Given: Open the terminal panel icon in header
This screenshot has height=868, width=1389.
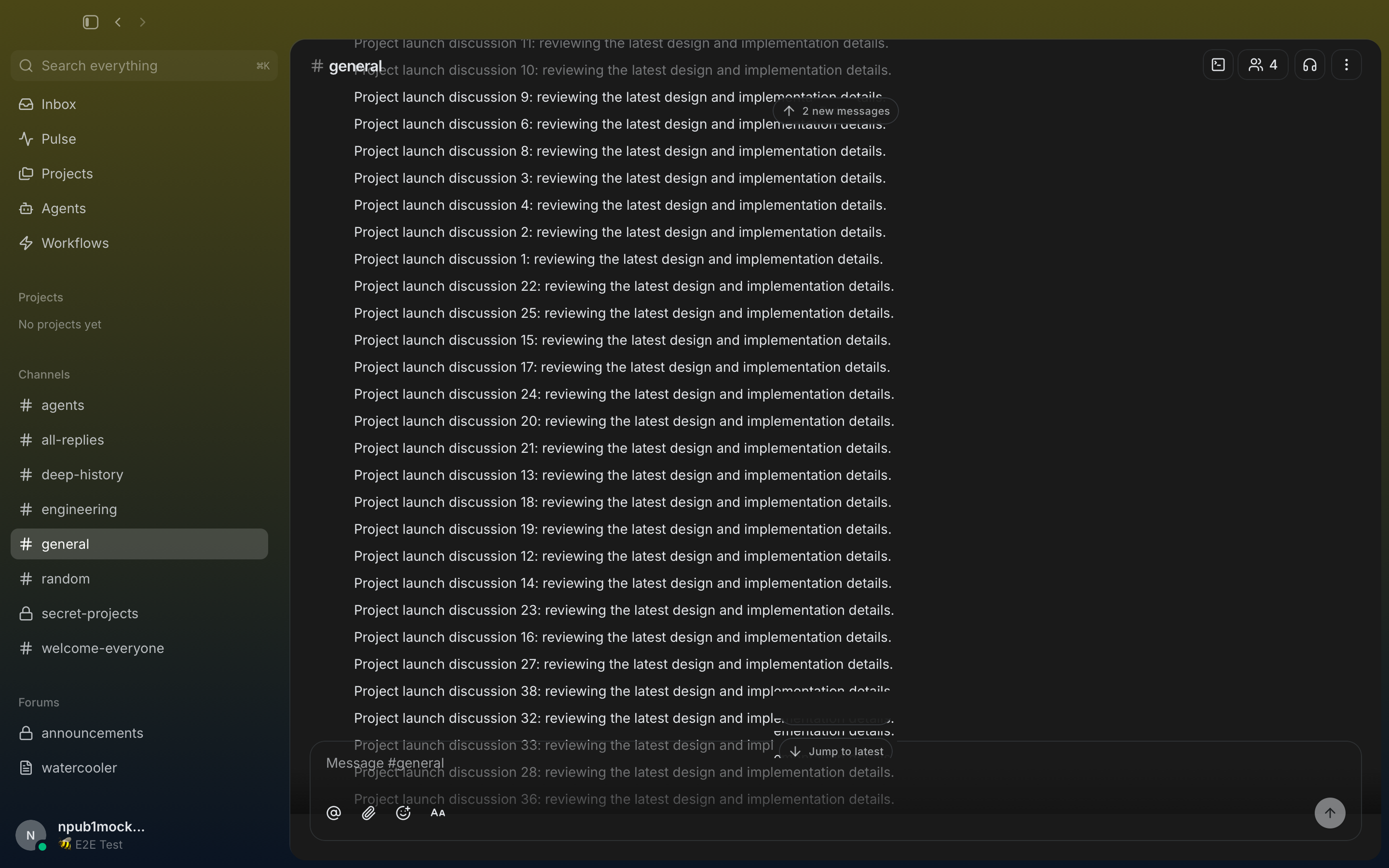Looking at the screenshot, I should pos(1218,65).
